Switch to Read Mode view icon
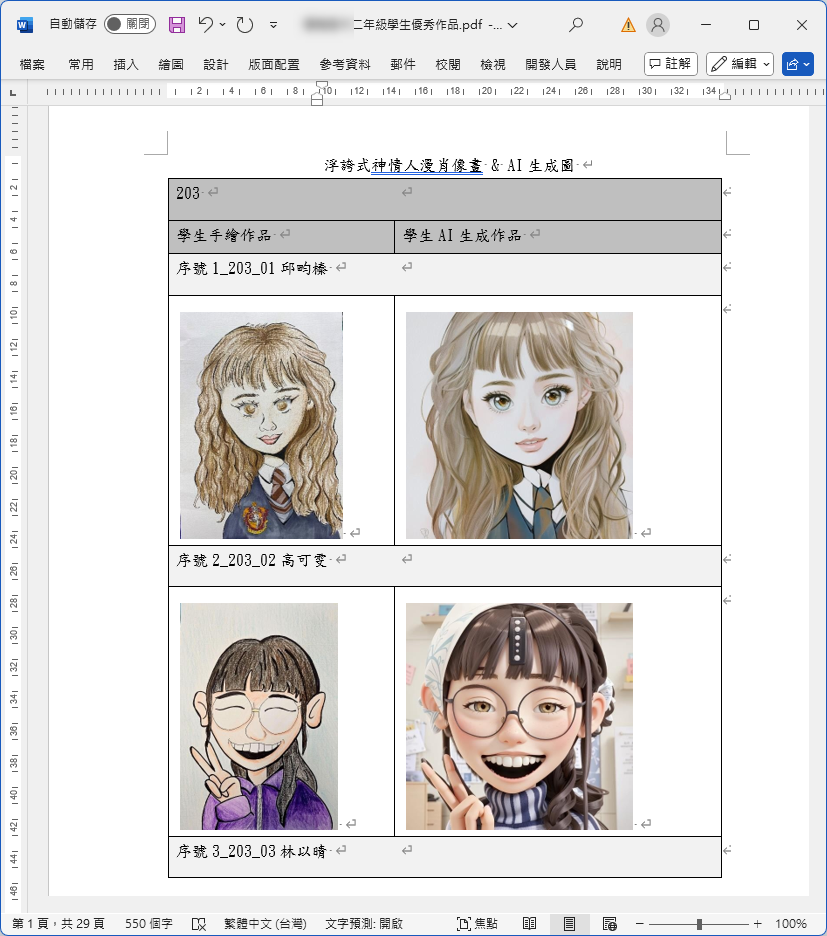The image size is (827, 936). [x=530, y=923]
